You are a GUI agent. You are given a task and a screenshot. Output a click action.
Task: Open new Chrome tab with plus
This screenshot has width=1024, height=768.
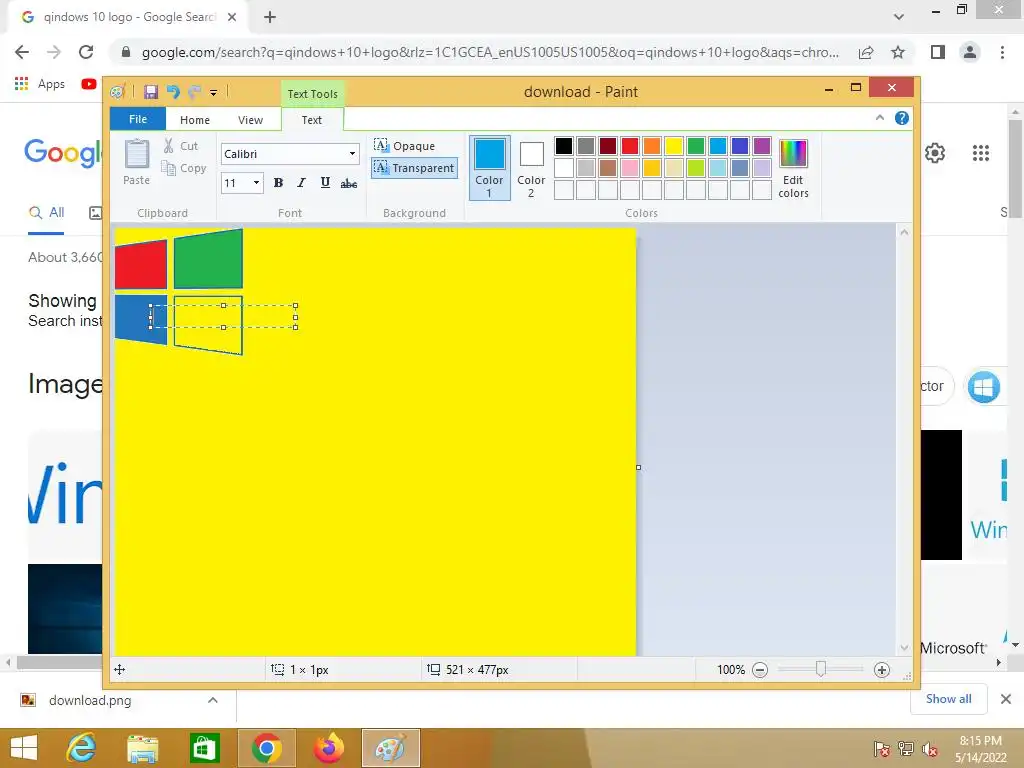270,17
